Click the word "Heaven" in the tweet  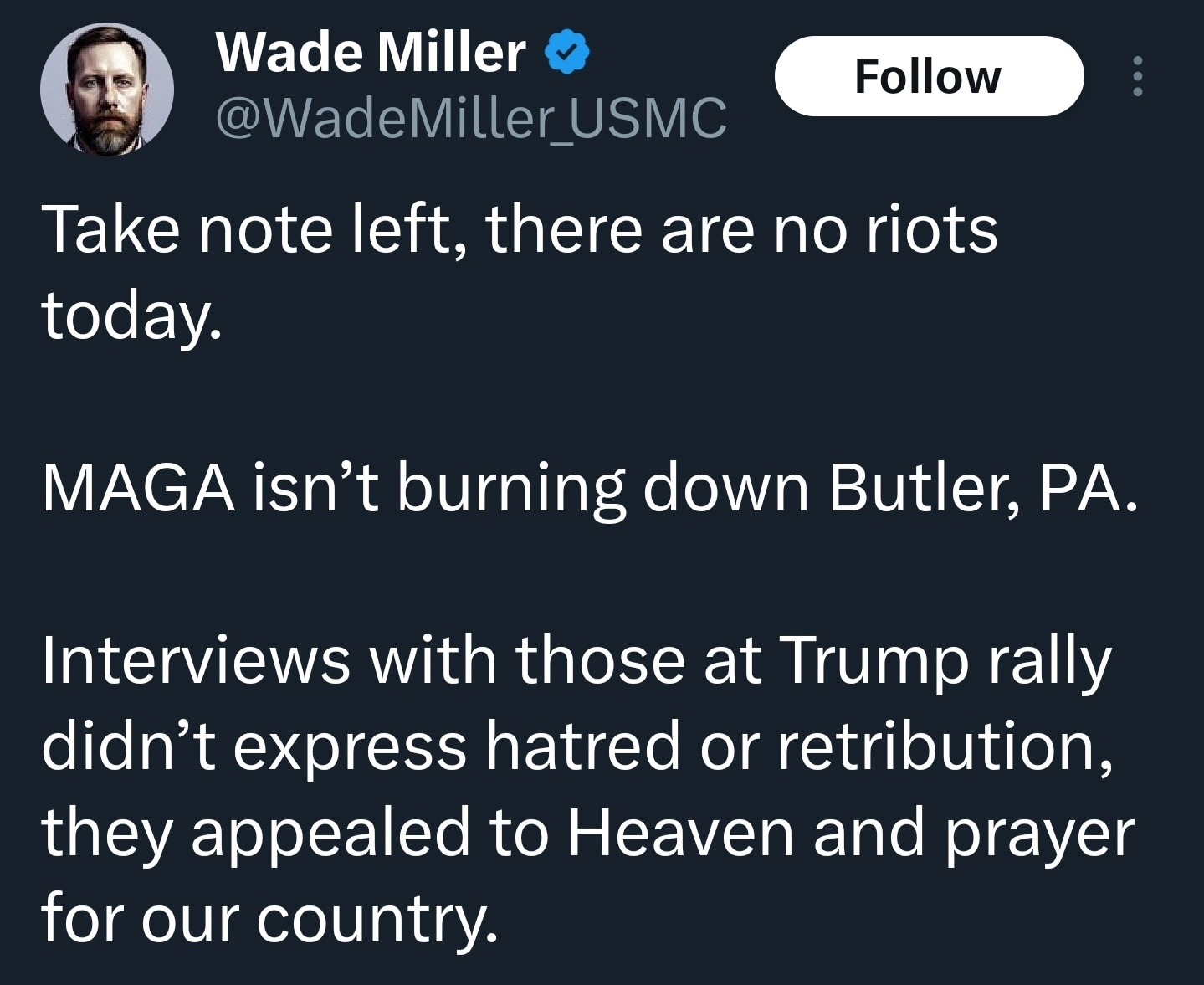680,833
